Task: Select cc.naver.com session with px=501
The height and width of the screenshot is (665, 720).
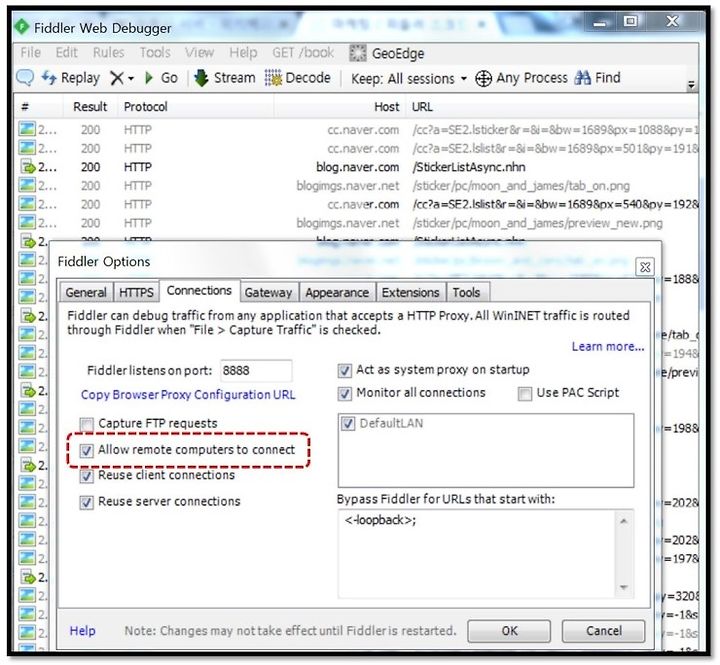Action: [358, 149]
